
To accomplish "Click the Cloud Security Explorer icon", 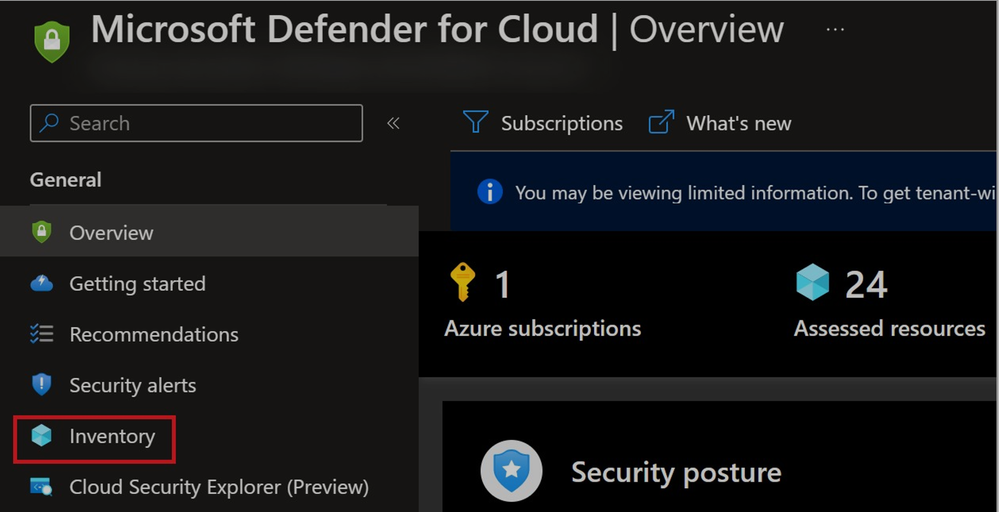I will (41, 487).
